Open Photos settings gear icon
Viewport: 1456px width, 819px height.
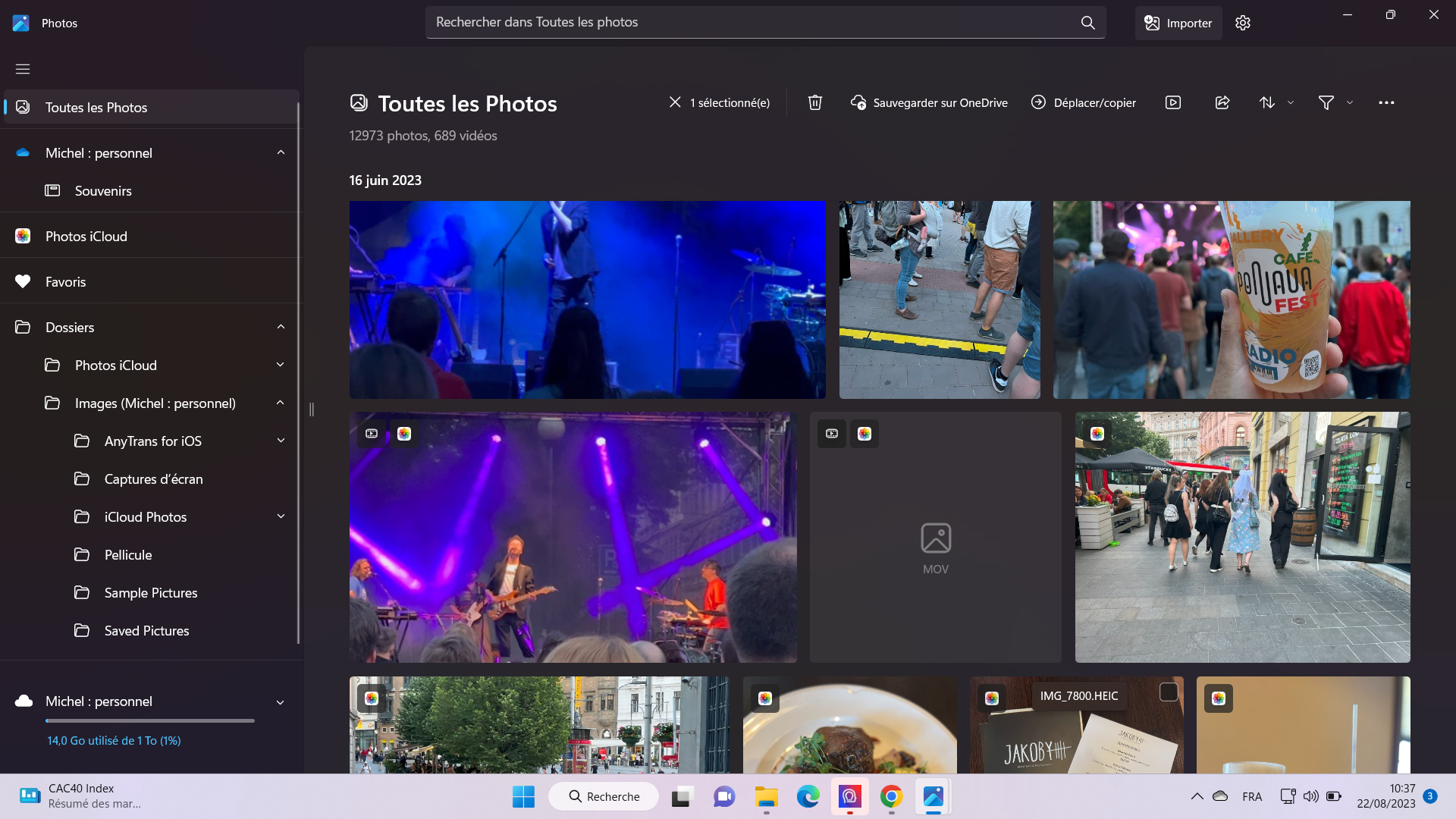(1243, 23)
